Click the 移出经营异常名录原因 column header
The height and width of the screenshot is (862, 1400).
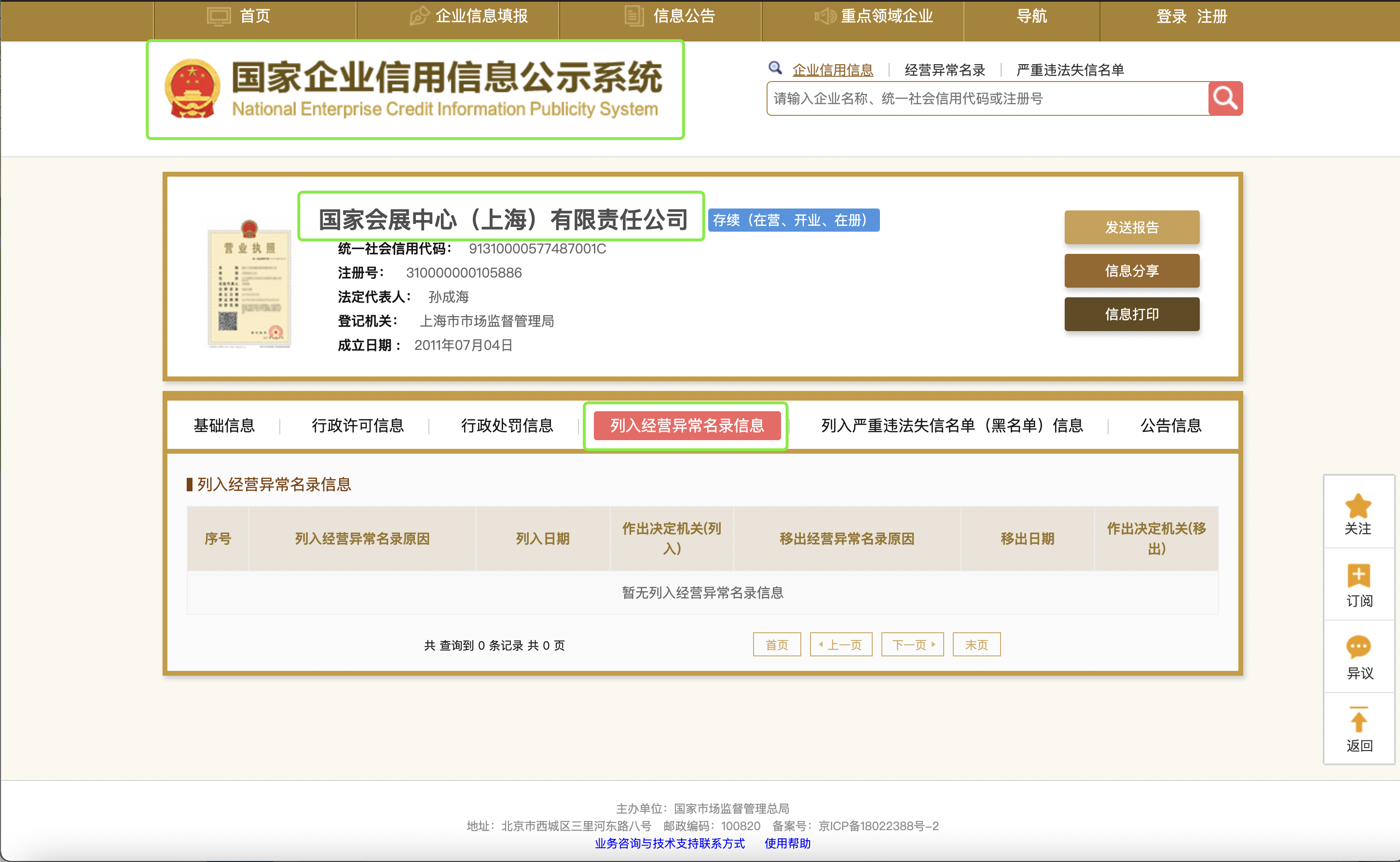pyautogui.click(x=847, y=539)
